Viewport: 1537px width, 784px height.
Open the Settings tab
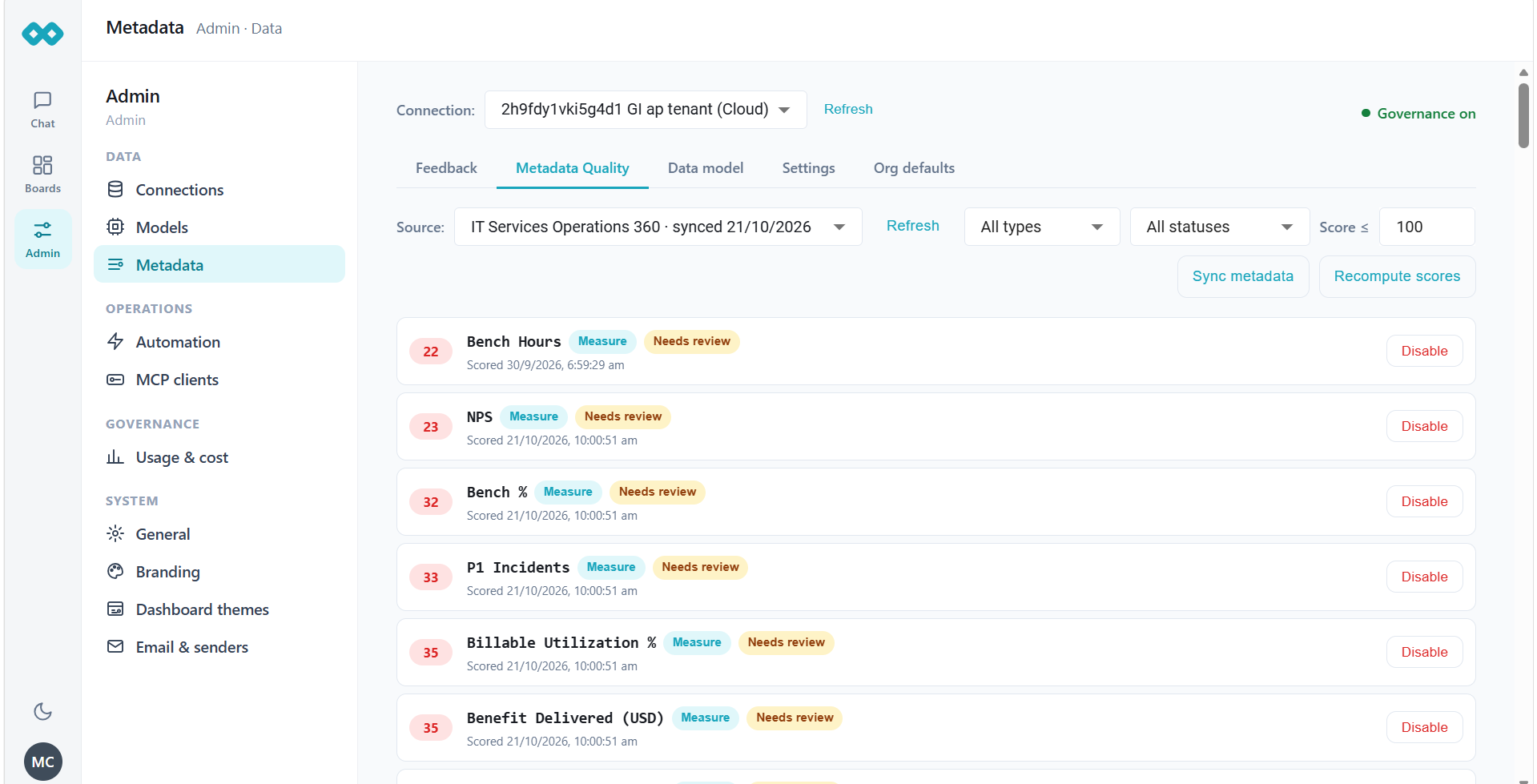808,168
